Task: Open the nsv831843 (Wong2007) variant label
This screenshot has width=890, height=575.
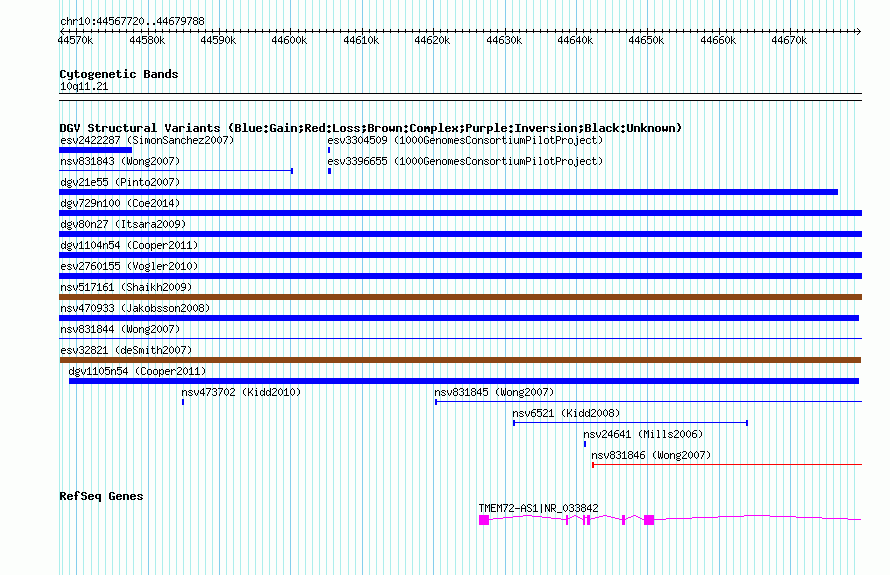Action: (120, 161)
